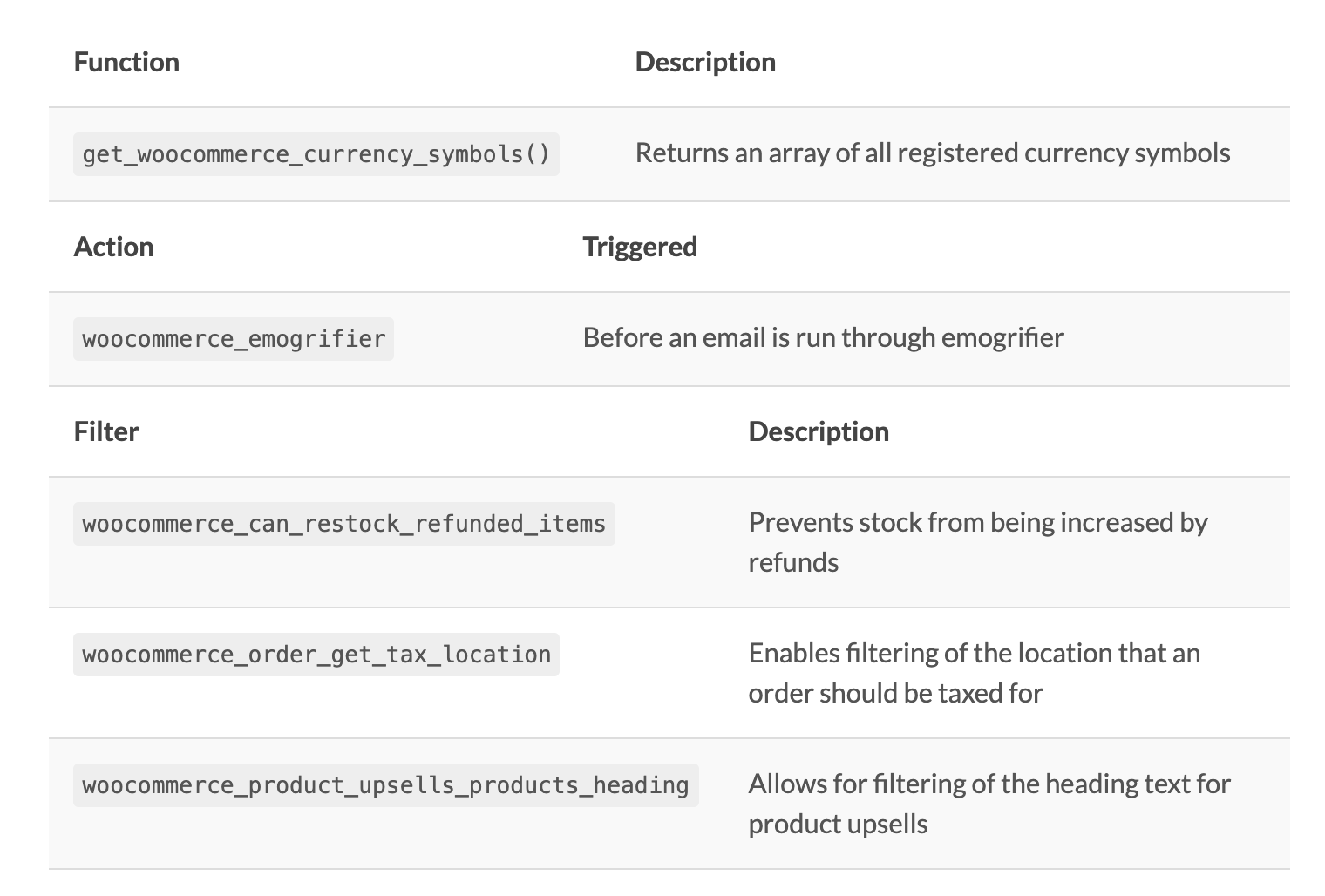Click the word 'refunds' under the restock description
This screenshot has height=896, width=1325.
pyautogui.click(x=793, y=562)
